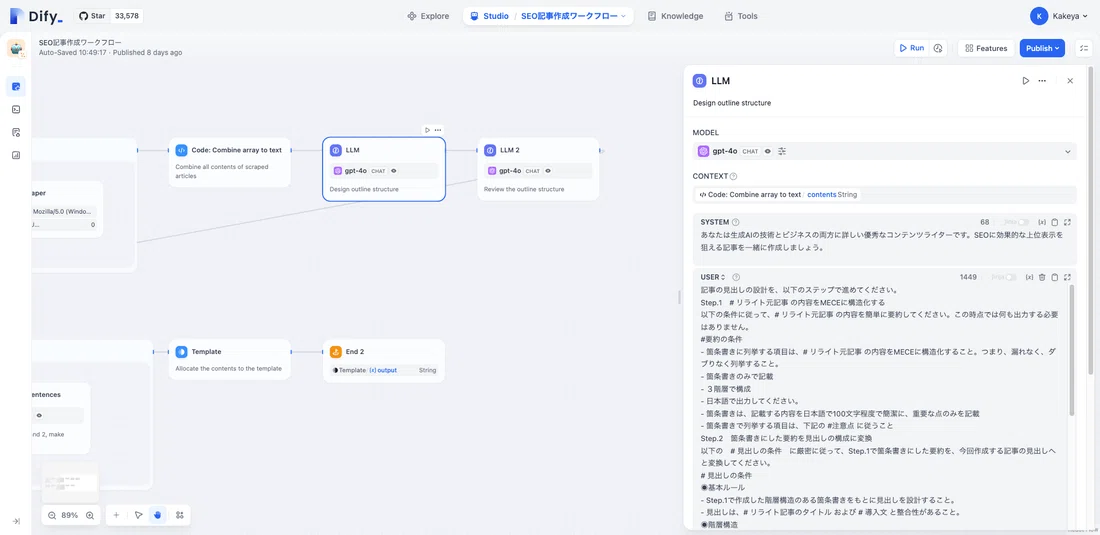Click the CONTEXT help icon
Viewport: 1100px width, 535px height.
pyautogui.click(x=733, y=177)
